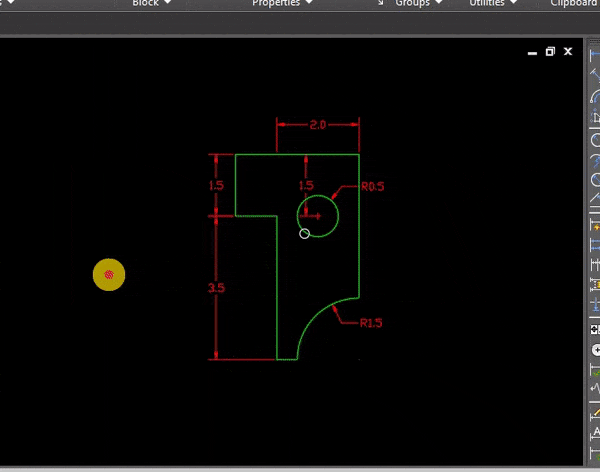The height and width of the screenshot is (472, 600).
Task: Select the Ordinate dimension tool
Action: [x=595, y=115]
